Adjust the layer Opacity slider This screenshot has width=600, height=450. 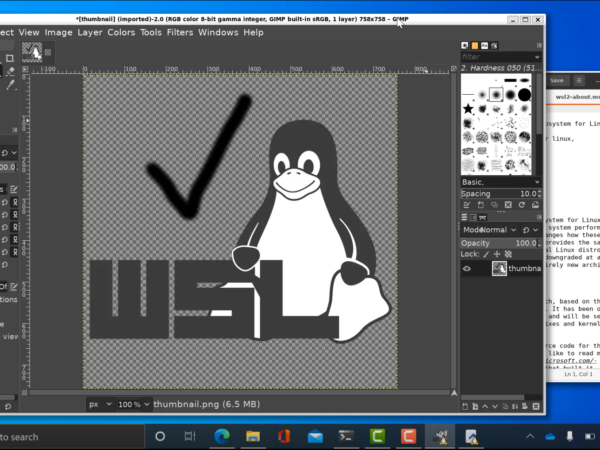pyautogui.click(x=499, y=243)
